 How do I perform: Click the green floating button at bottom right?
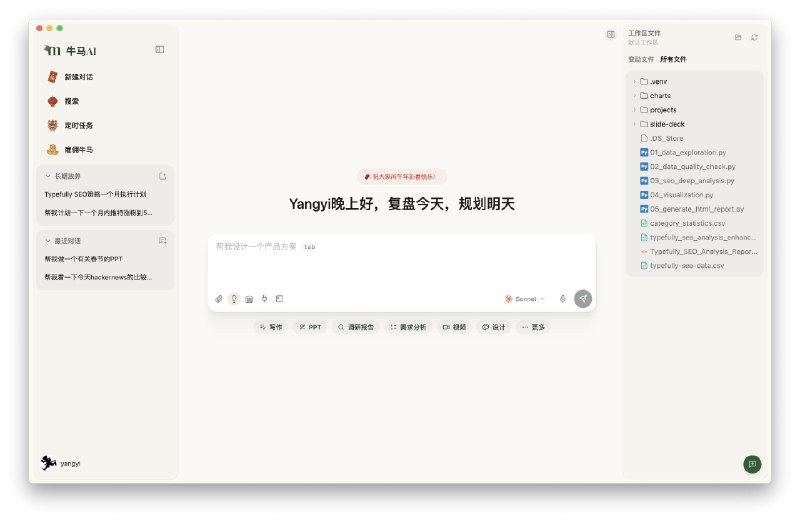tap(752, 464)
